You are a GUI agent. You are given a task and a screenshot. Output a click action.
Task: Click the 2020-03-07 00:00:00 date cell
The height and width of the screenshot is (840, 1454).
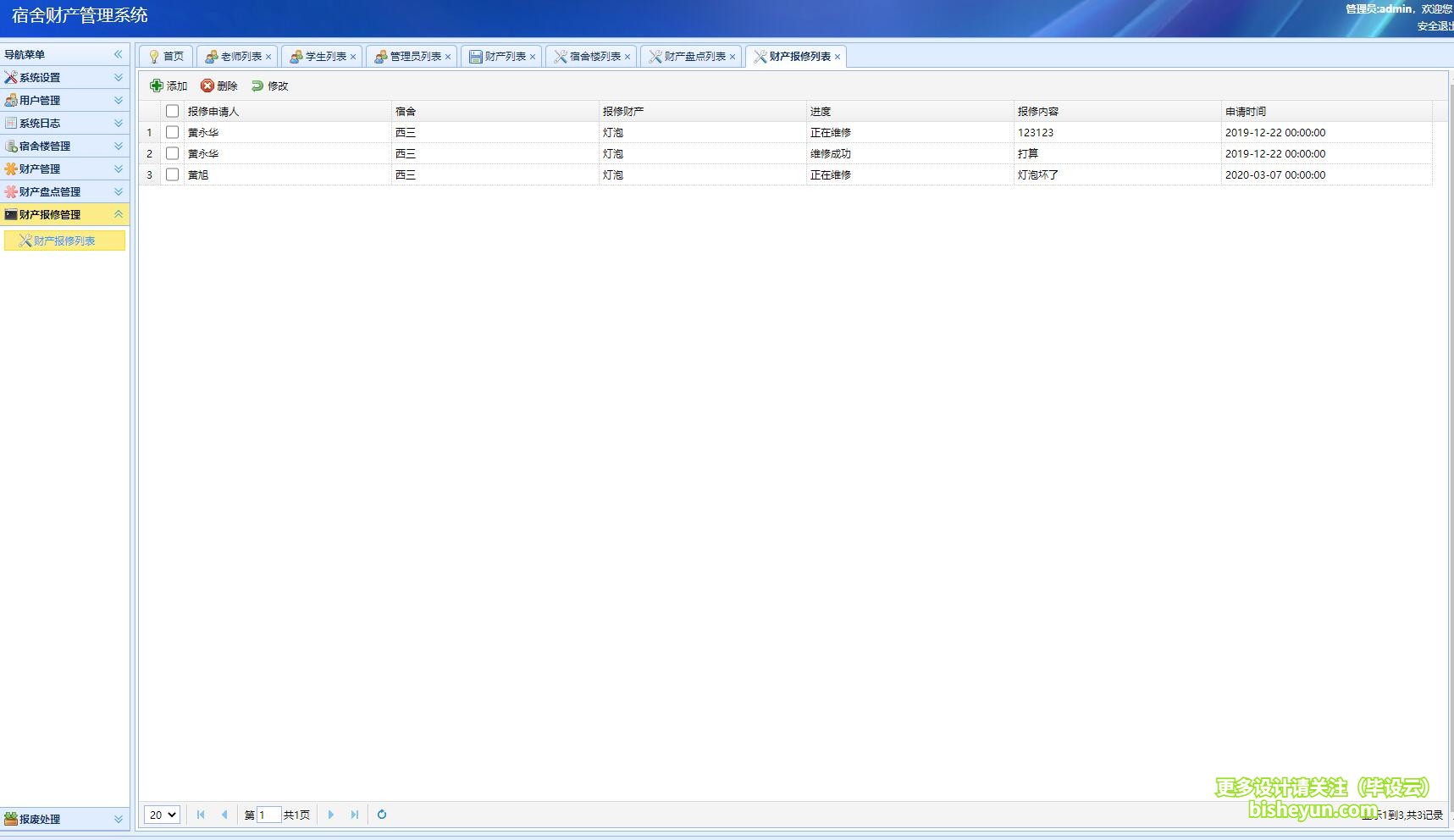coord(1327,174)
